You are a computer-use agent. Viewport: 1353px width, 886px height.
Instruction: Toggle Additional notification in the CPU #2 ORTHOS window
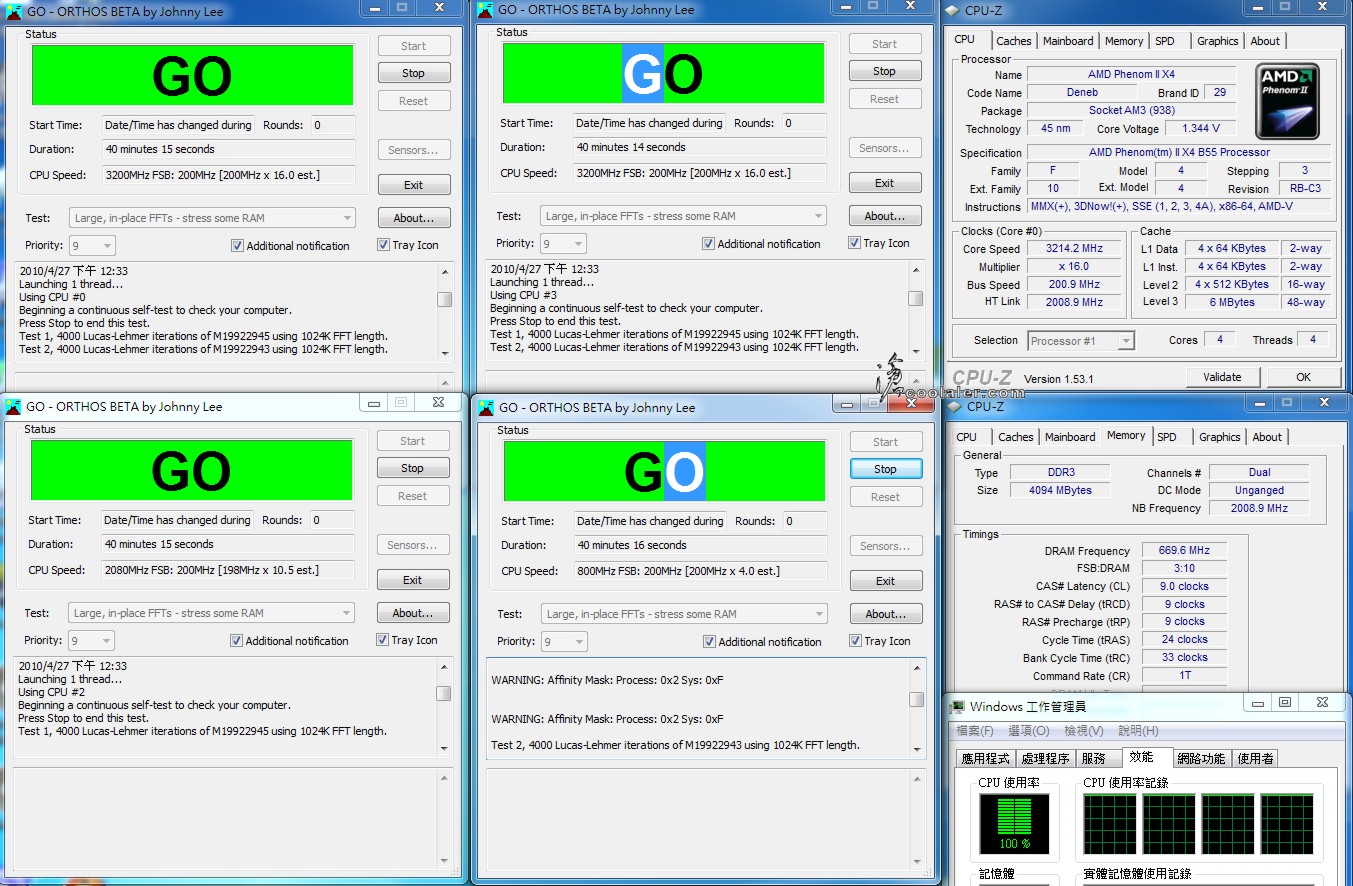[236, 640]
